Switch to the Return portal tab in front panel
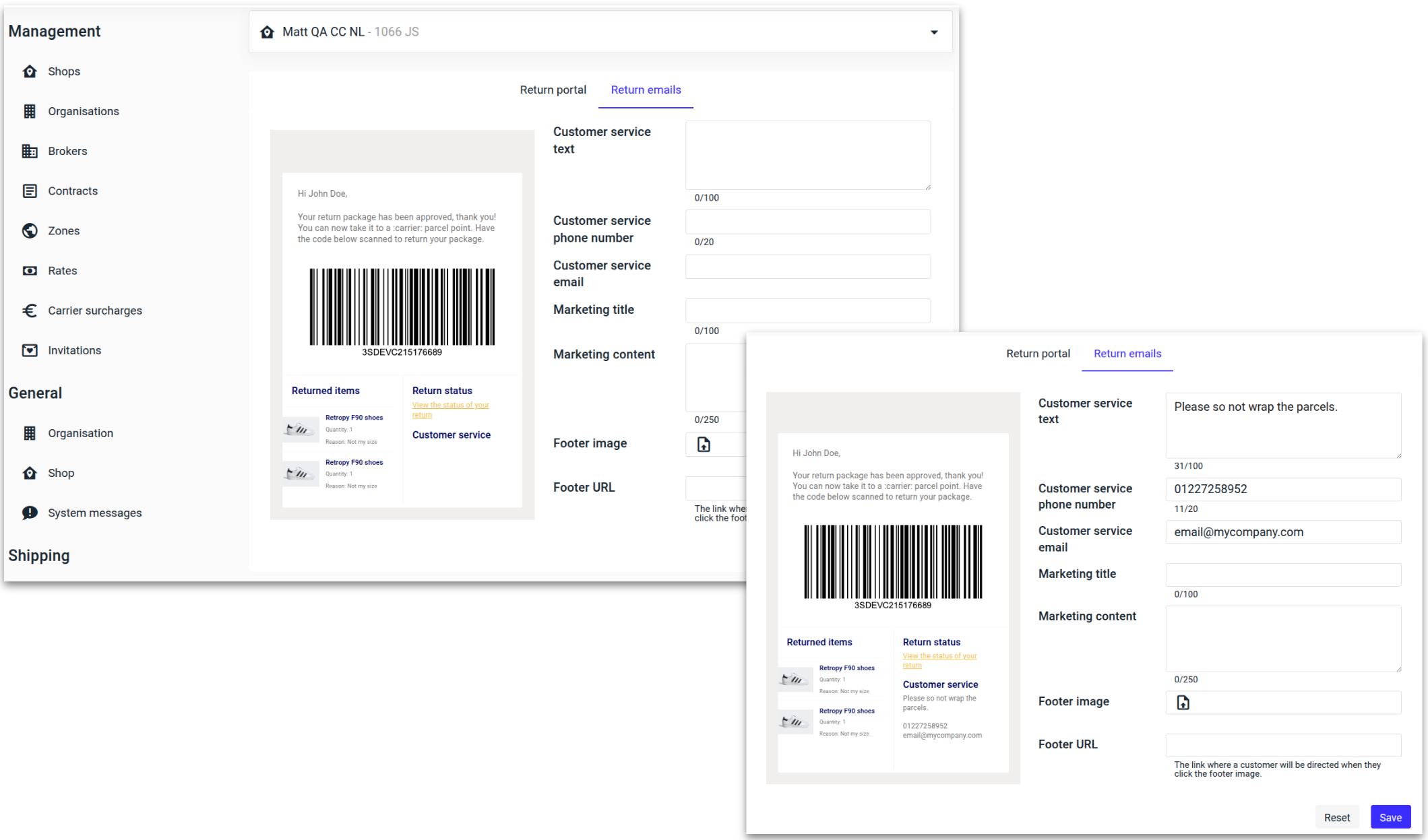Image resolution: width=1428 pixels, height=840 pixels. 1037,354
